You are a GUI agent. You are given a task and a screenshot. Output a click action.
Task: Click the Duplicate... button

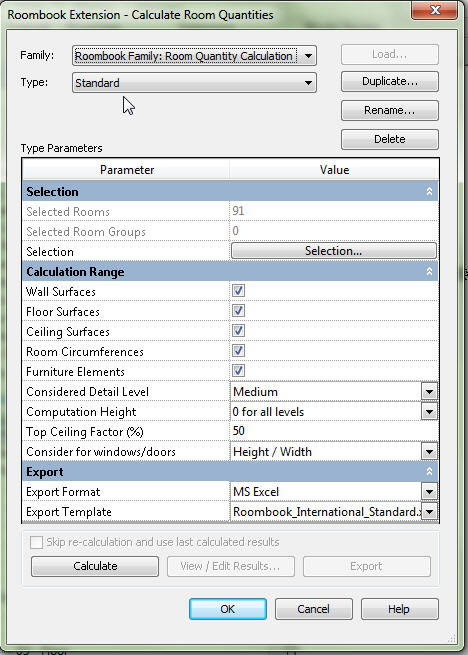pos(390,81)
